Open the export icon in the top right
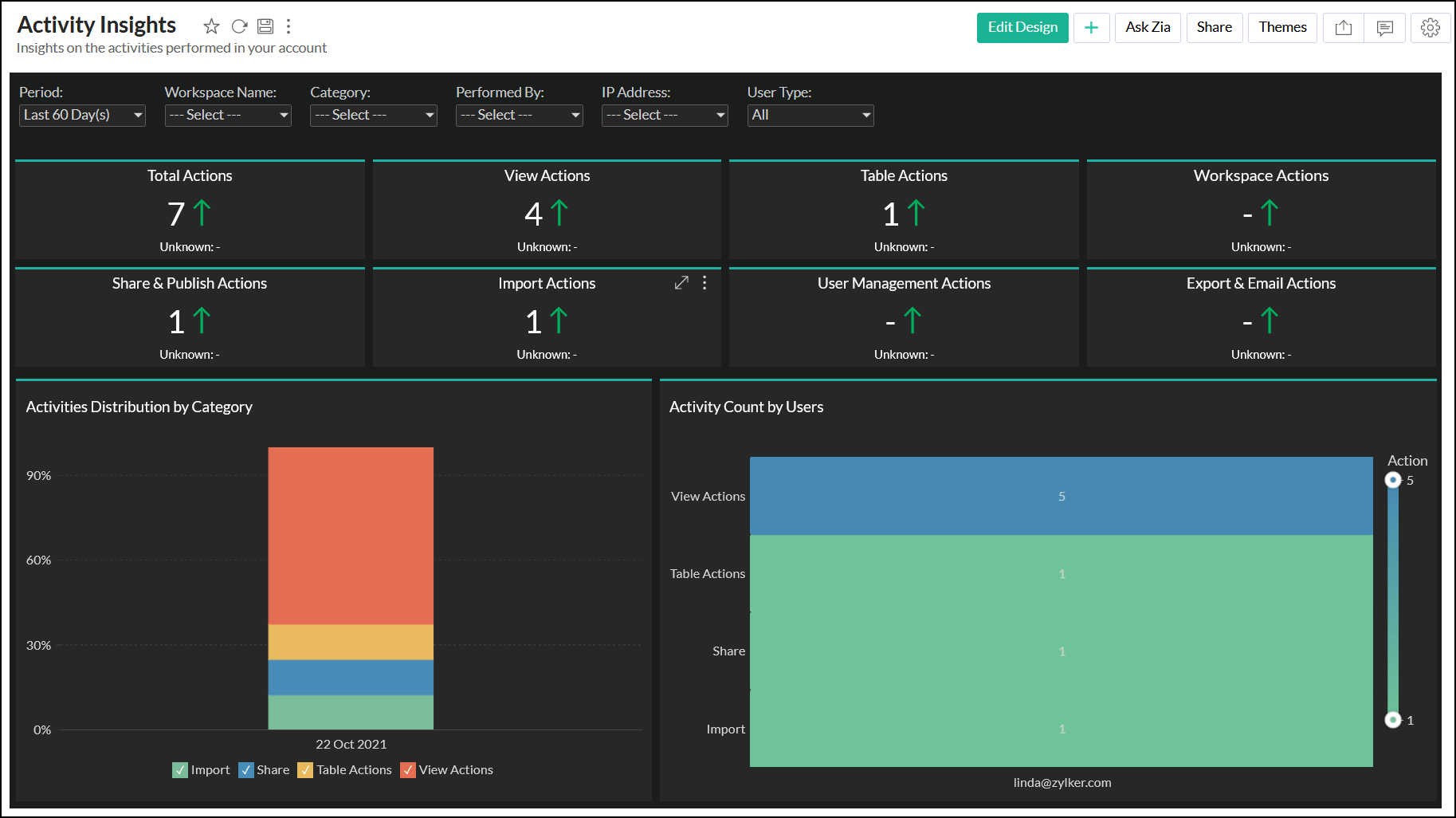The height and width of the screenshot is (818, 1456). tap(1343, 27)
